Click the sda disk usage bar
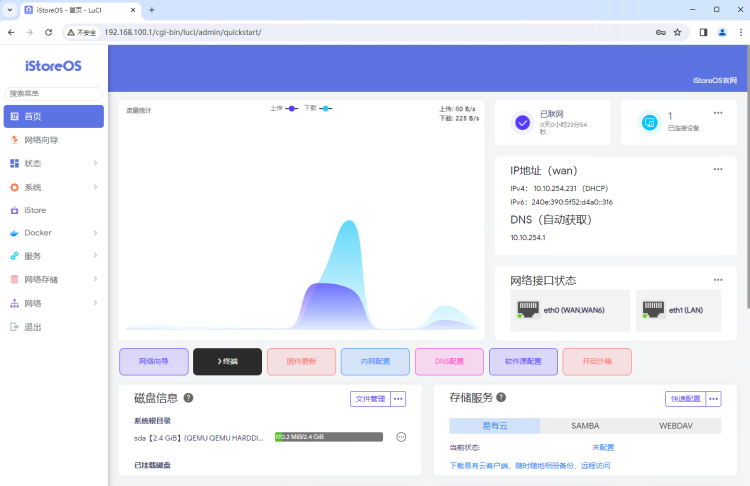 coord(329,437)
